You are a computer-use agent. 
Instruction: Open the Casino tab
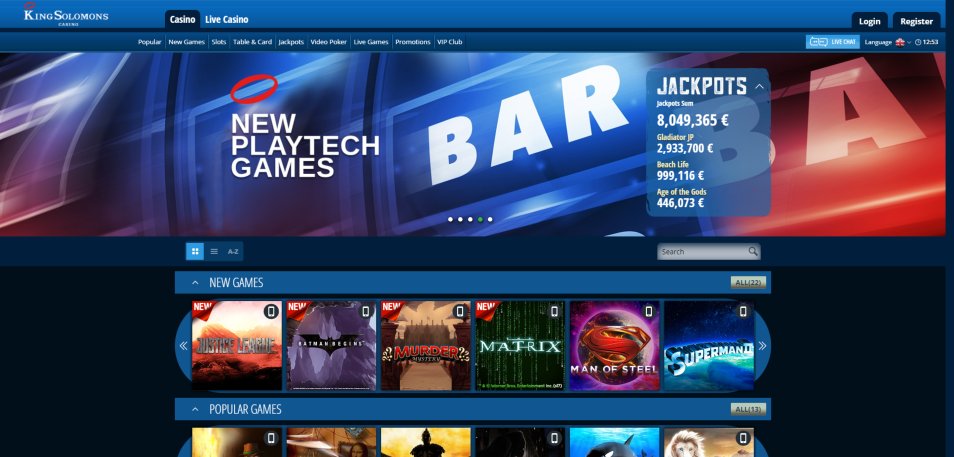182,19
